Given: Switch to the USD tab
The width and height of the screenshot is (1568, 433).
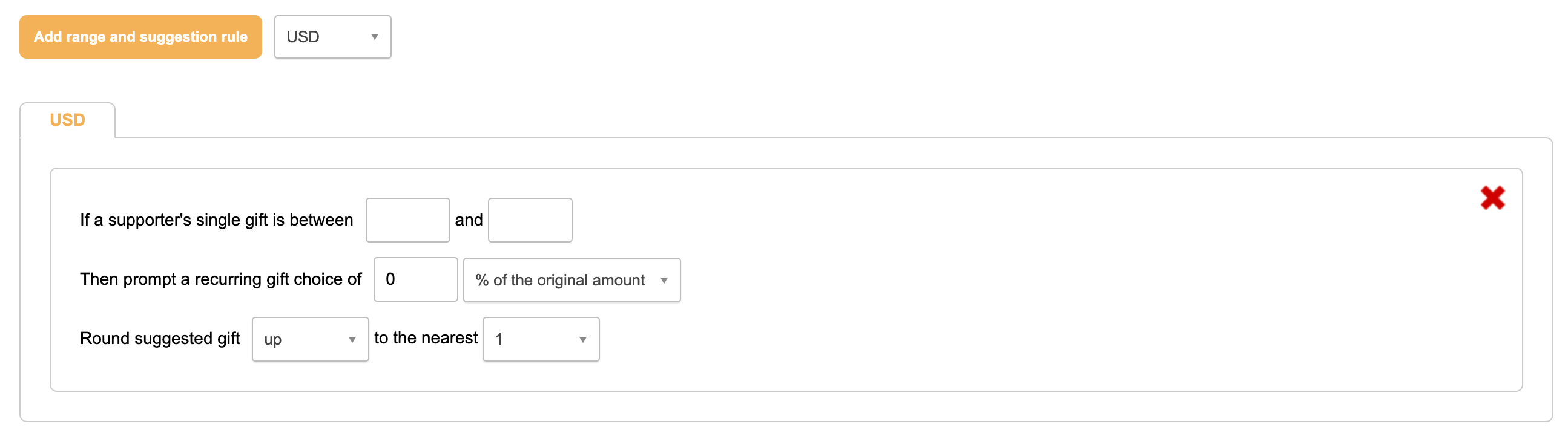Looking at the screenshot, I should (68, 120).
